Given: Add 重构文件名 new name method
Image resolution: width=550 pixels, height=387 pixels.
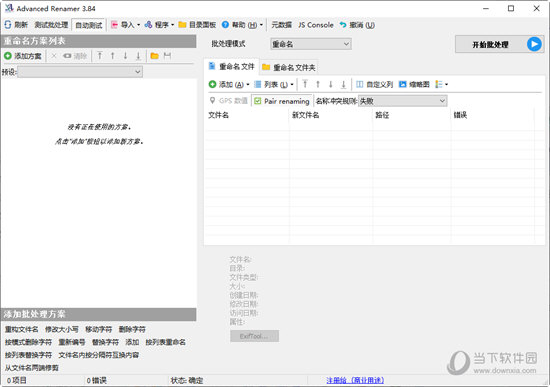Looking at the screenshot, I should click(x=21, y=329).
